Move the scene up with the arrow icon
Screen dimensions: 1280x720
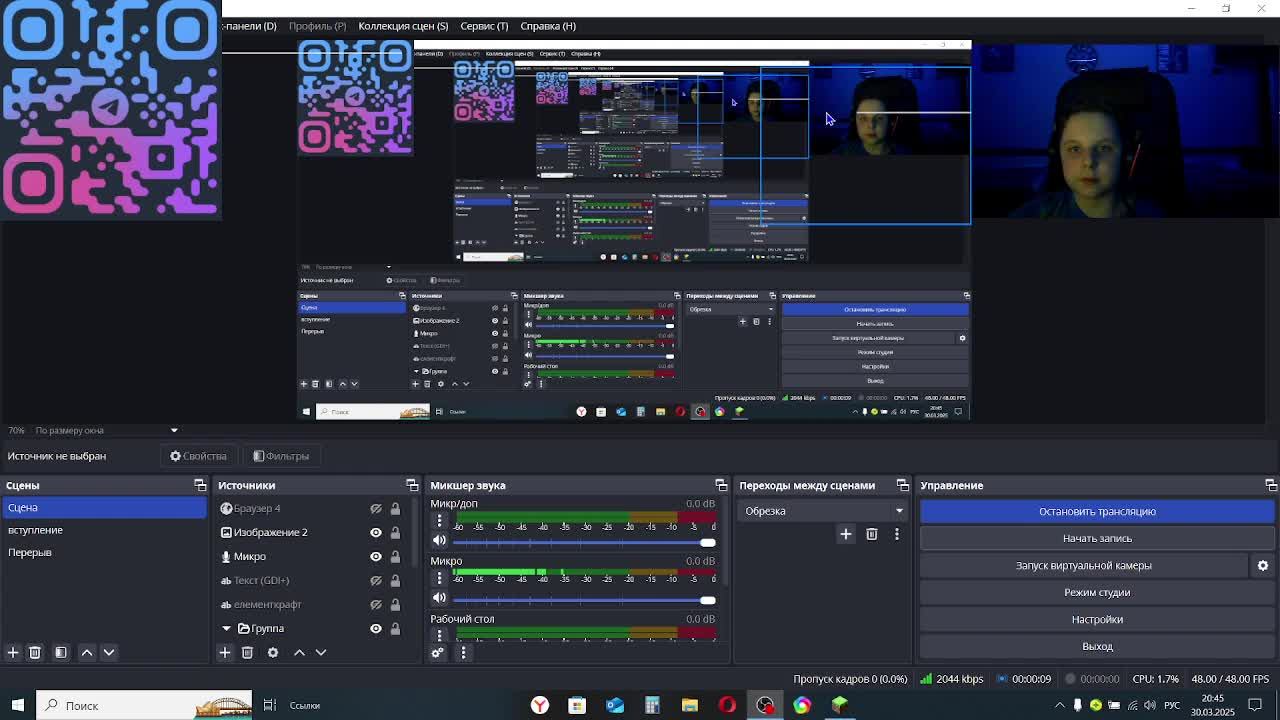pyautogui.click(x=87, y=652)
